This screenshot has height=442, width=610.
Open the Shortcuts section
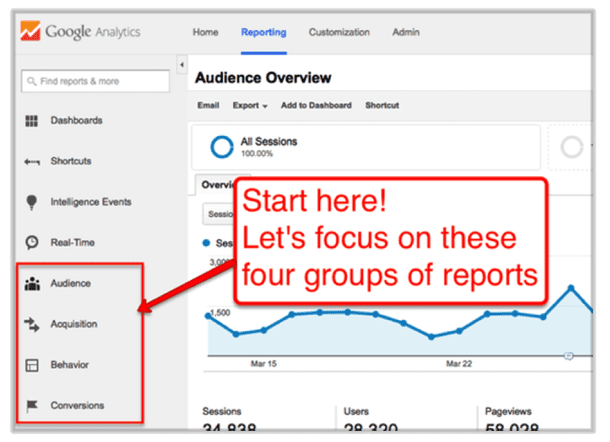tap(71, 161)
